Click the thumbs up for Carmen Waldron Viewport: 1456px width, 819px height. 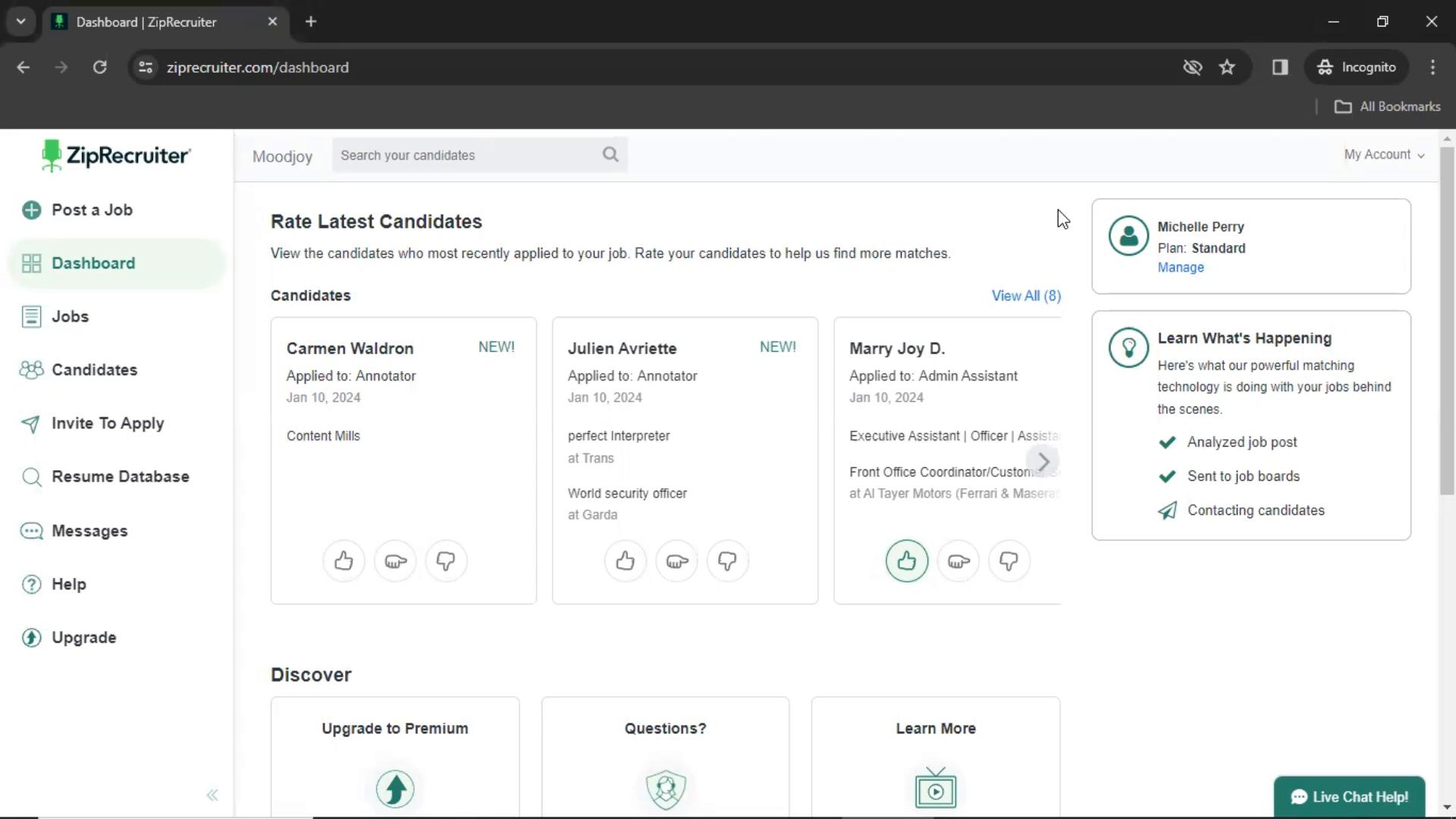point(344,561)
